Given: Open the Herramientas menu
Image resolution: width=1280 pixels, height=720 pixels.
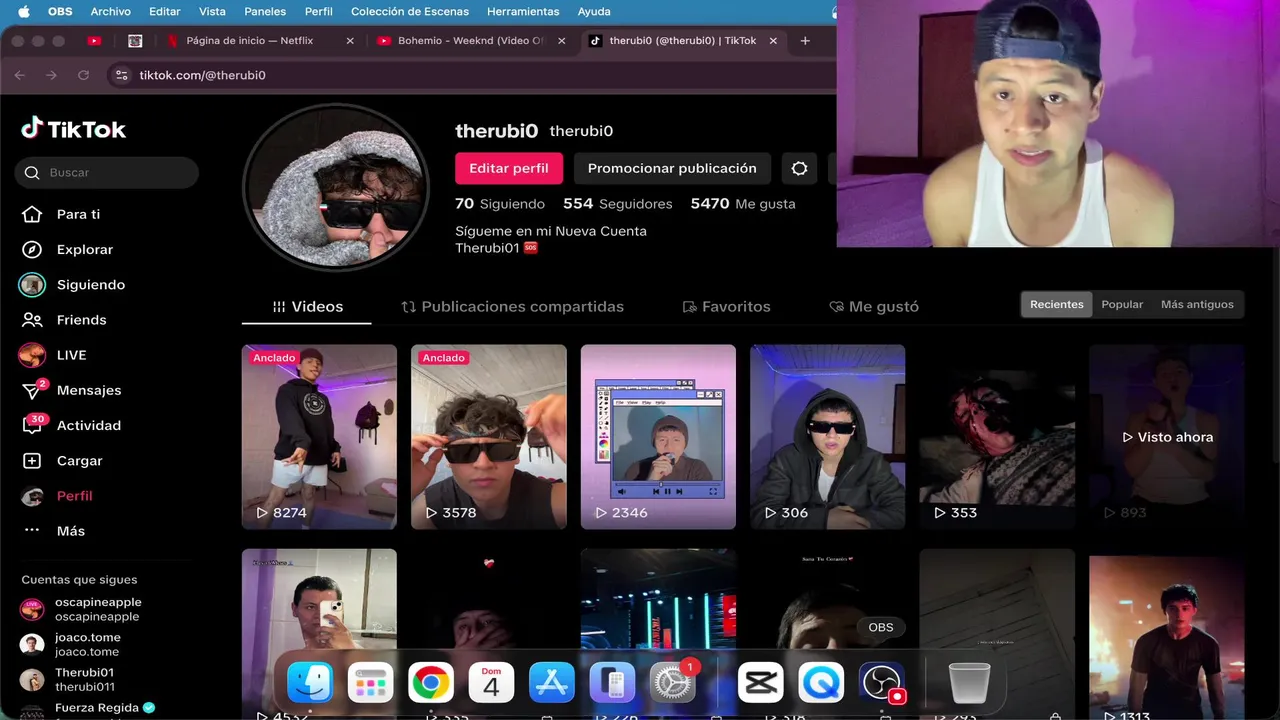Looking at the screenshot, I should (x=523, y=12).
